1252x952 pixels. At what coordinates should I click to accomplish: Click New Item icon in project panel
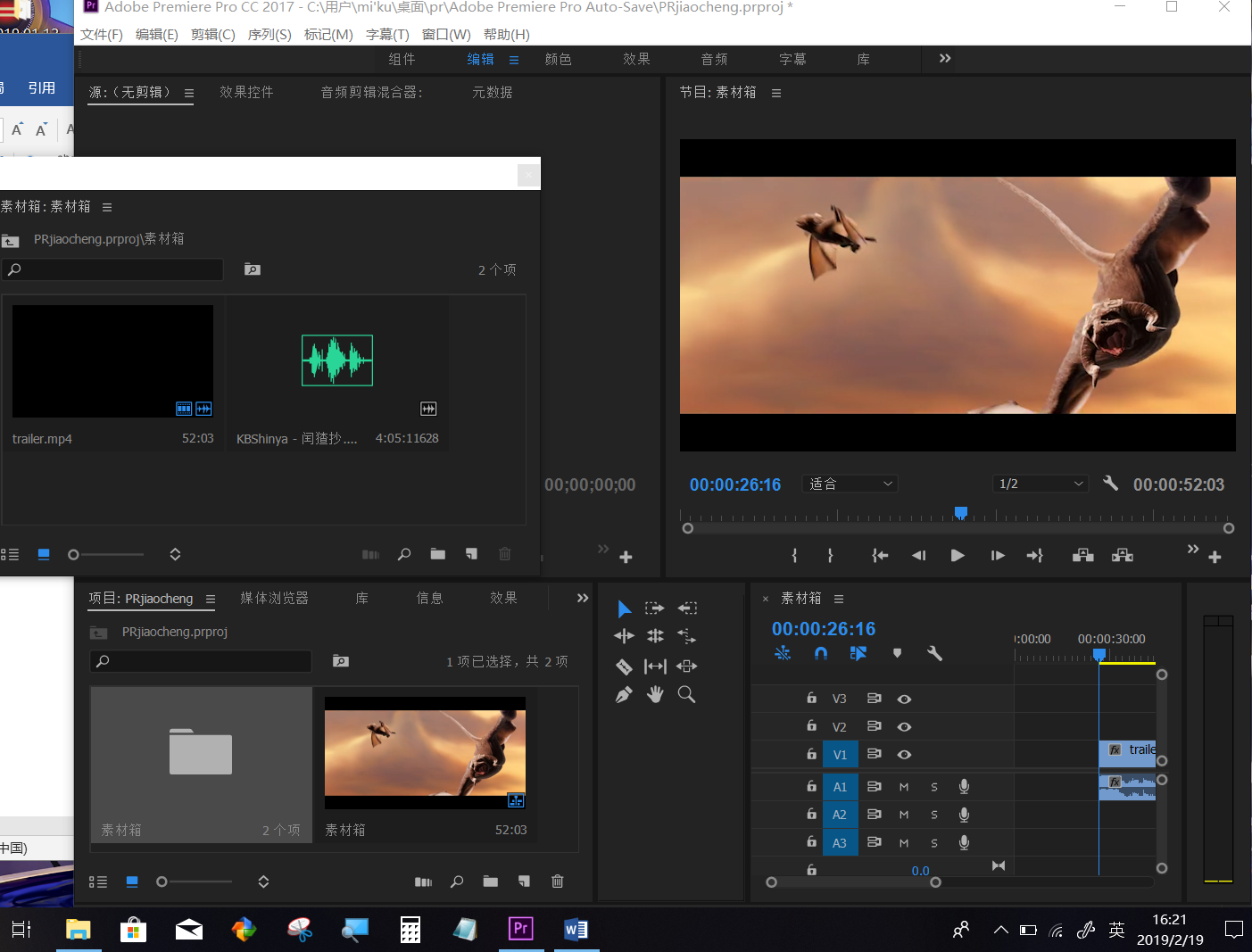(524, 882)
